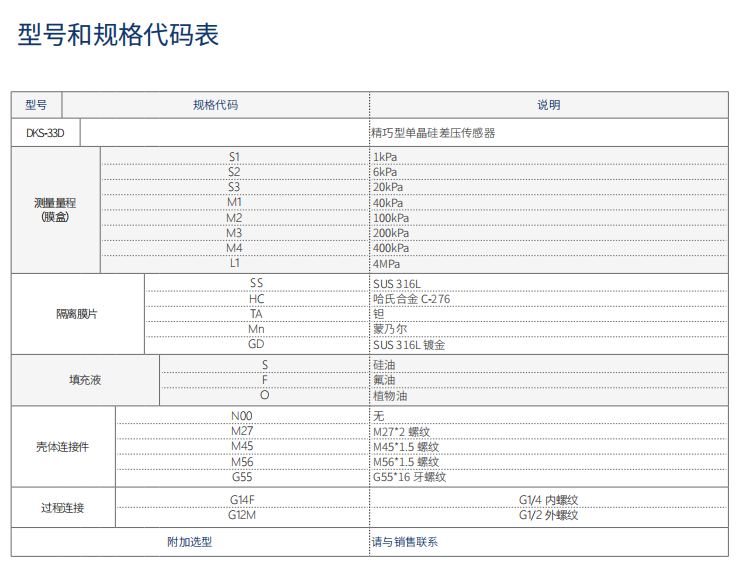This screenshot has width=750, height=578.
Task: Click the 请与销售联系 text
Action: pyautogui.click(x=405, y=542)
